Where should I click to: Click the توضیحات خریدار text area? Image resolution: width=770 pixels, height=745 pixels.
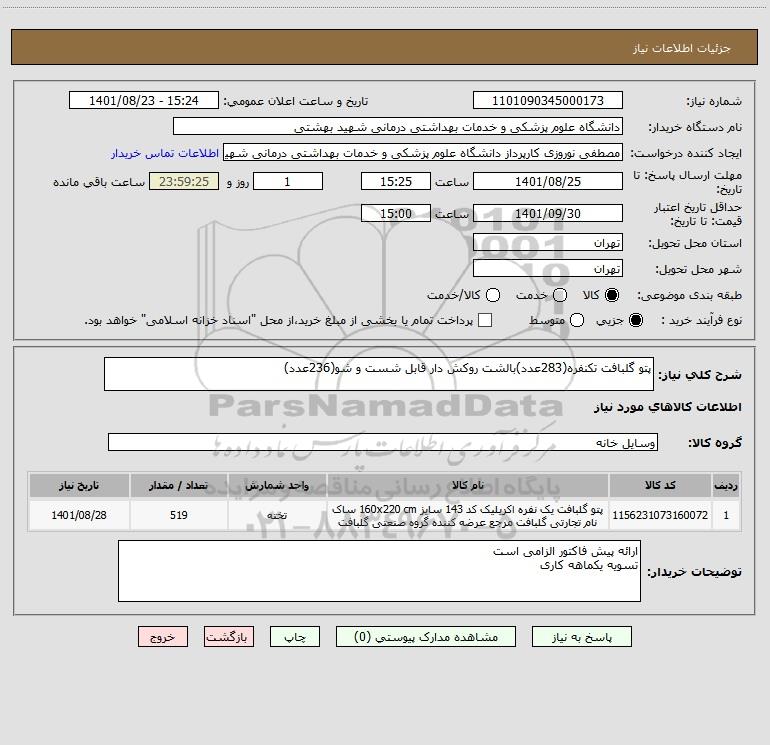click(379, 571)
